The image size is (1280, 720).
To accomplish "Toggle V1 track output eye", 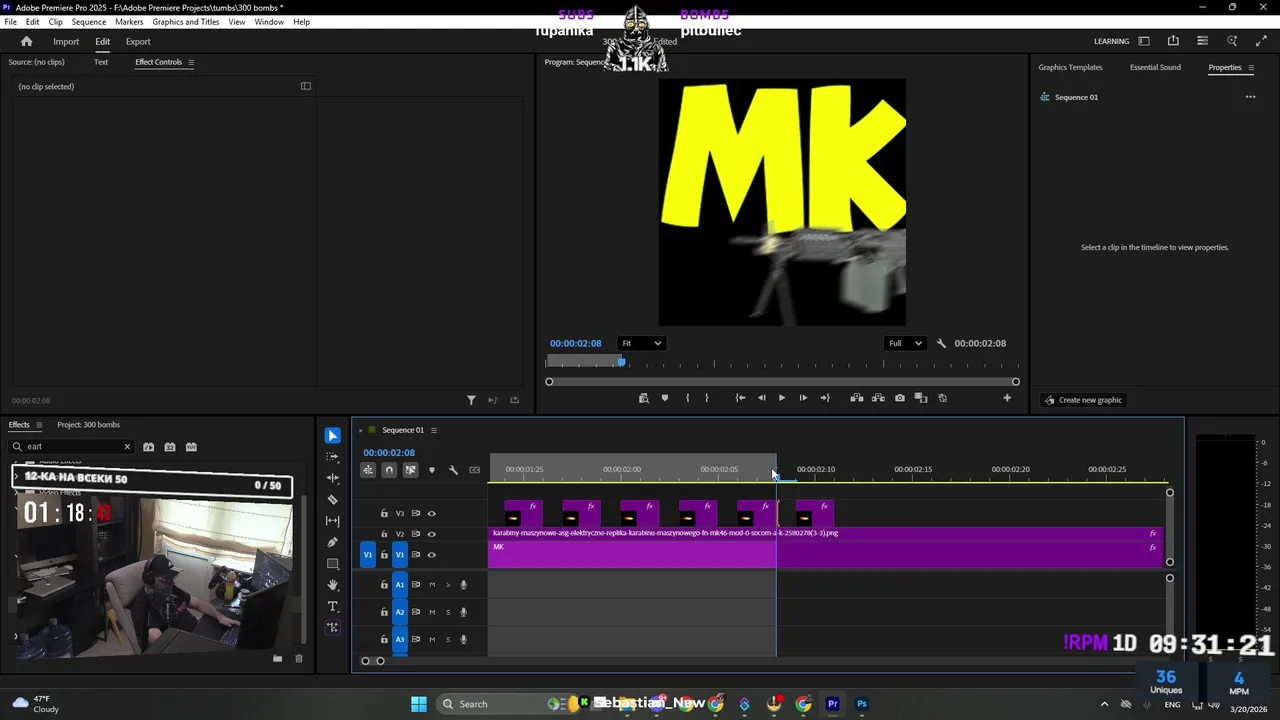I will (432, 555).
